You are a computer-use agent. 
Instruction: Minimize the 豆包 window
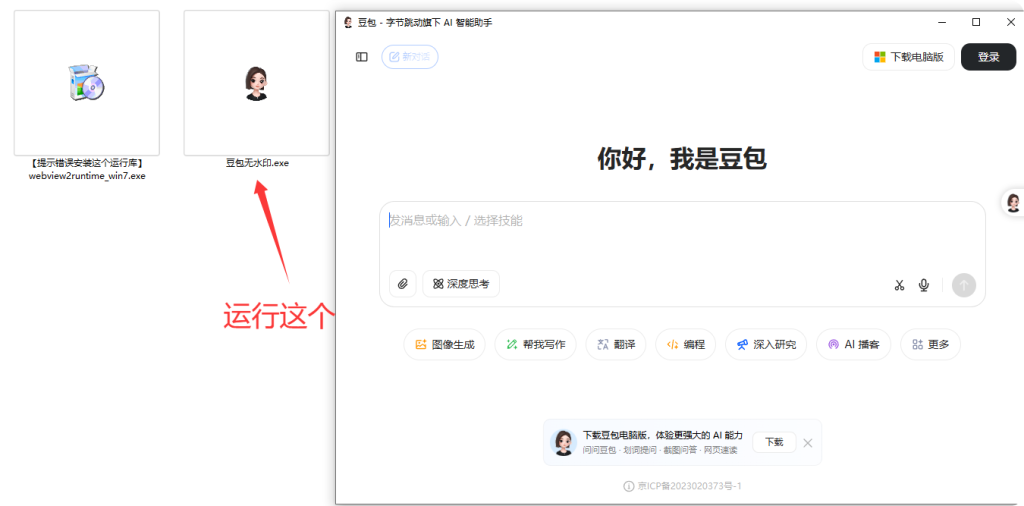pos(942,22)
